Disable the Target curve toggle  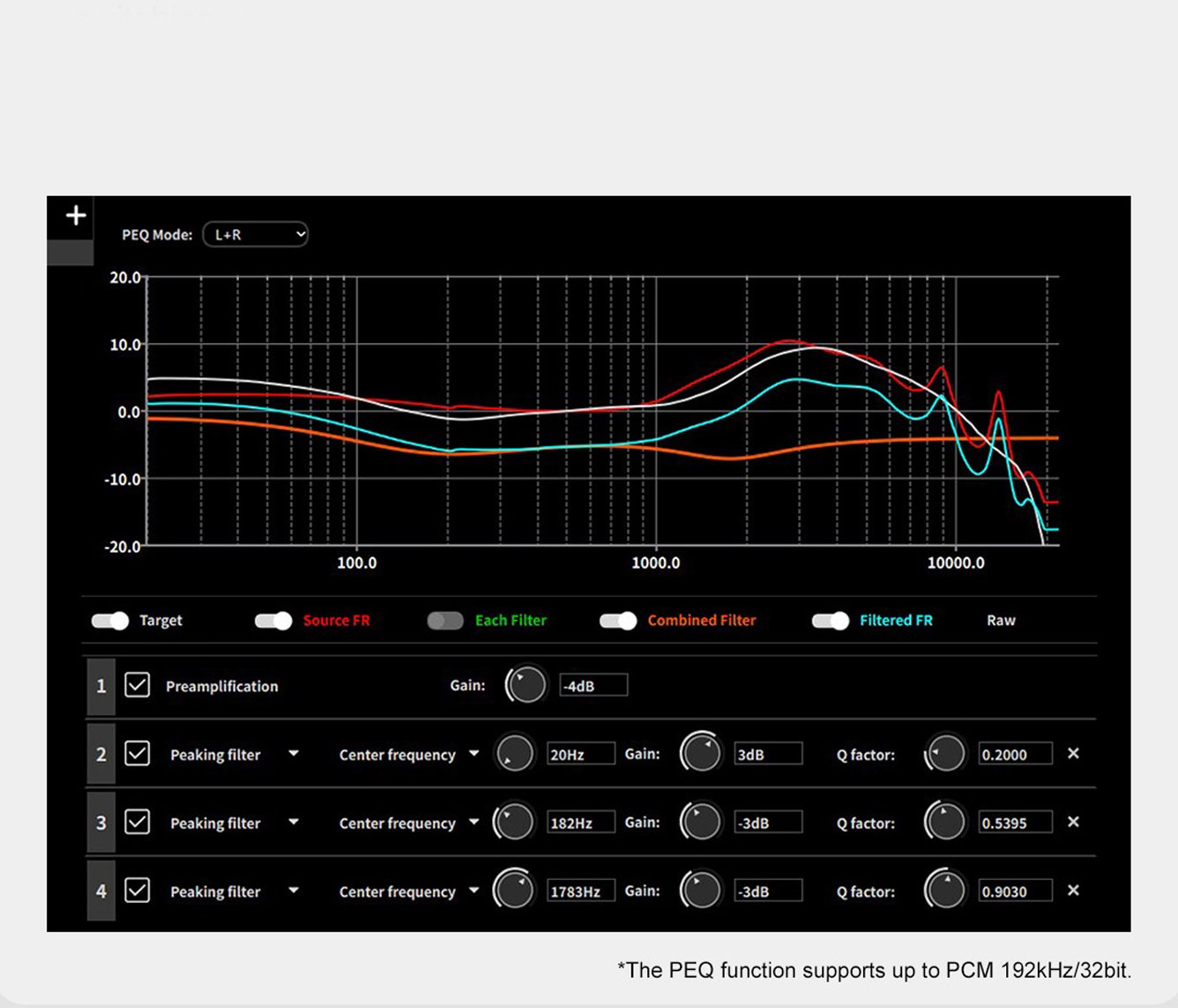110,621
